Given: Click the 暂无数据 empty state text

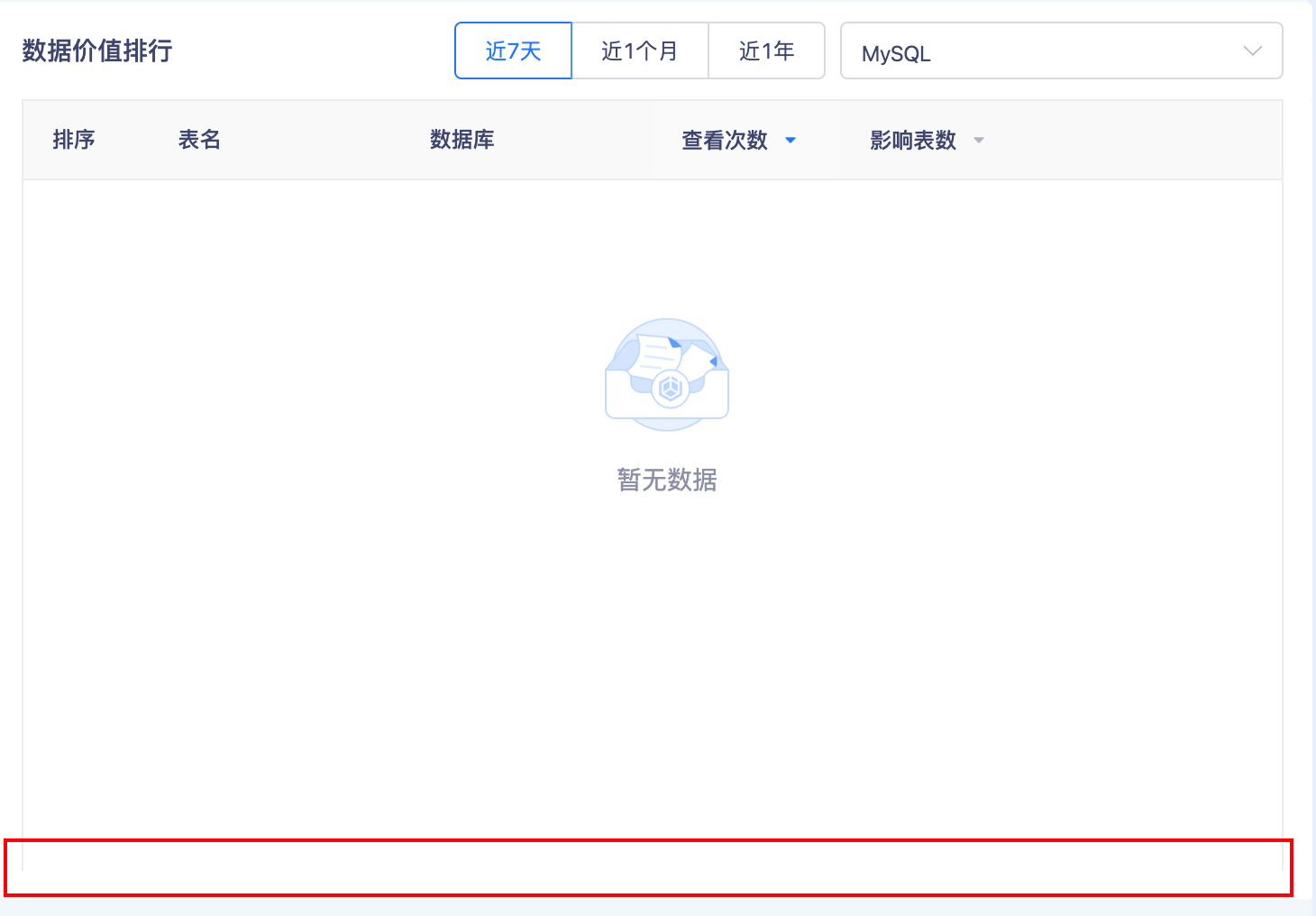Looking at the screenshot, I should coord(667,480).
